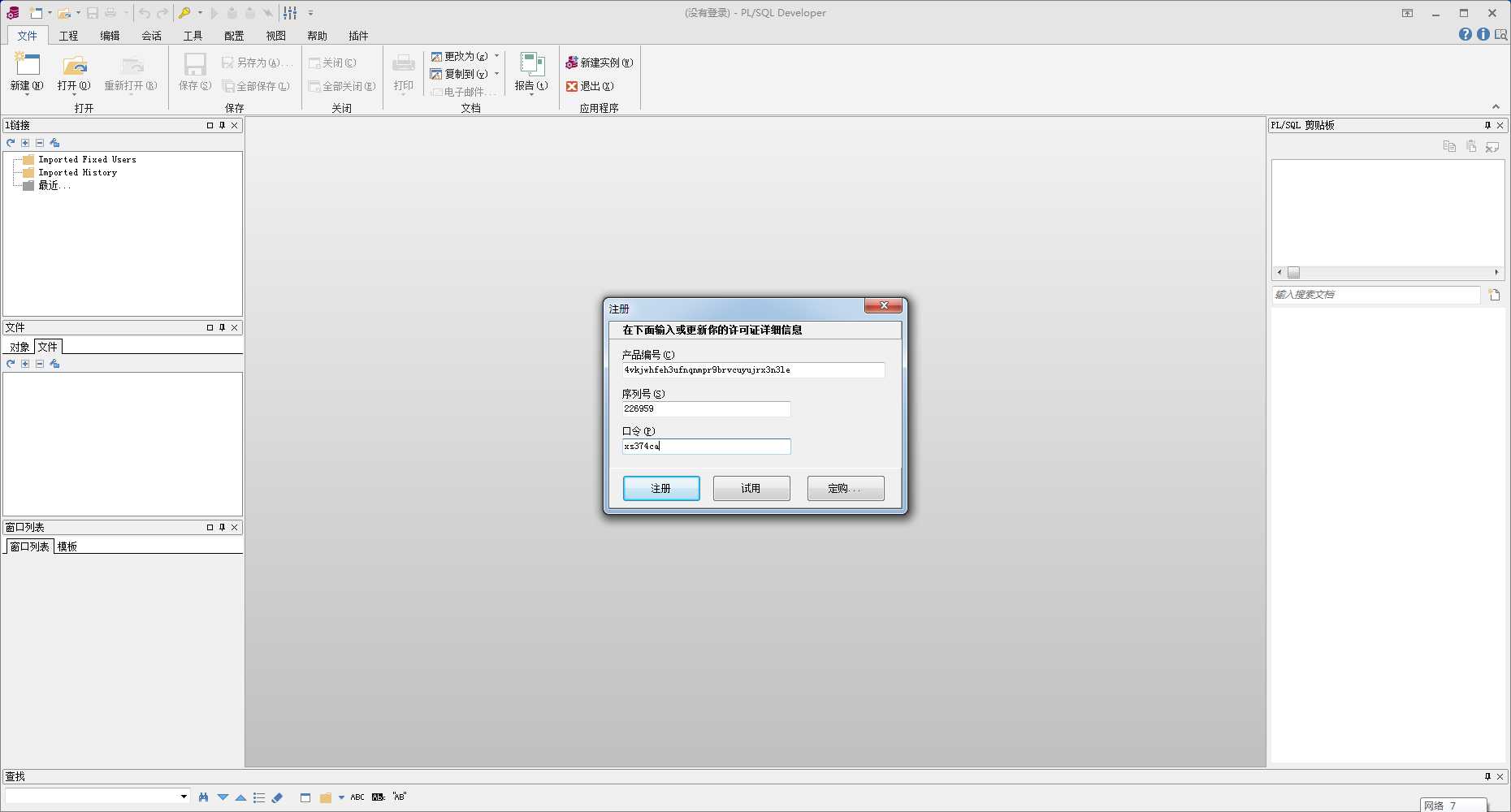The width and height of the screenshot is (1511, 812).
Task: Pin the PL/SQL 剪贴板 panel with pushpin
Action: (x=1487, y=125)
